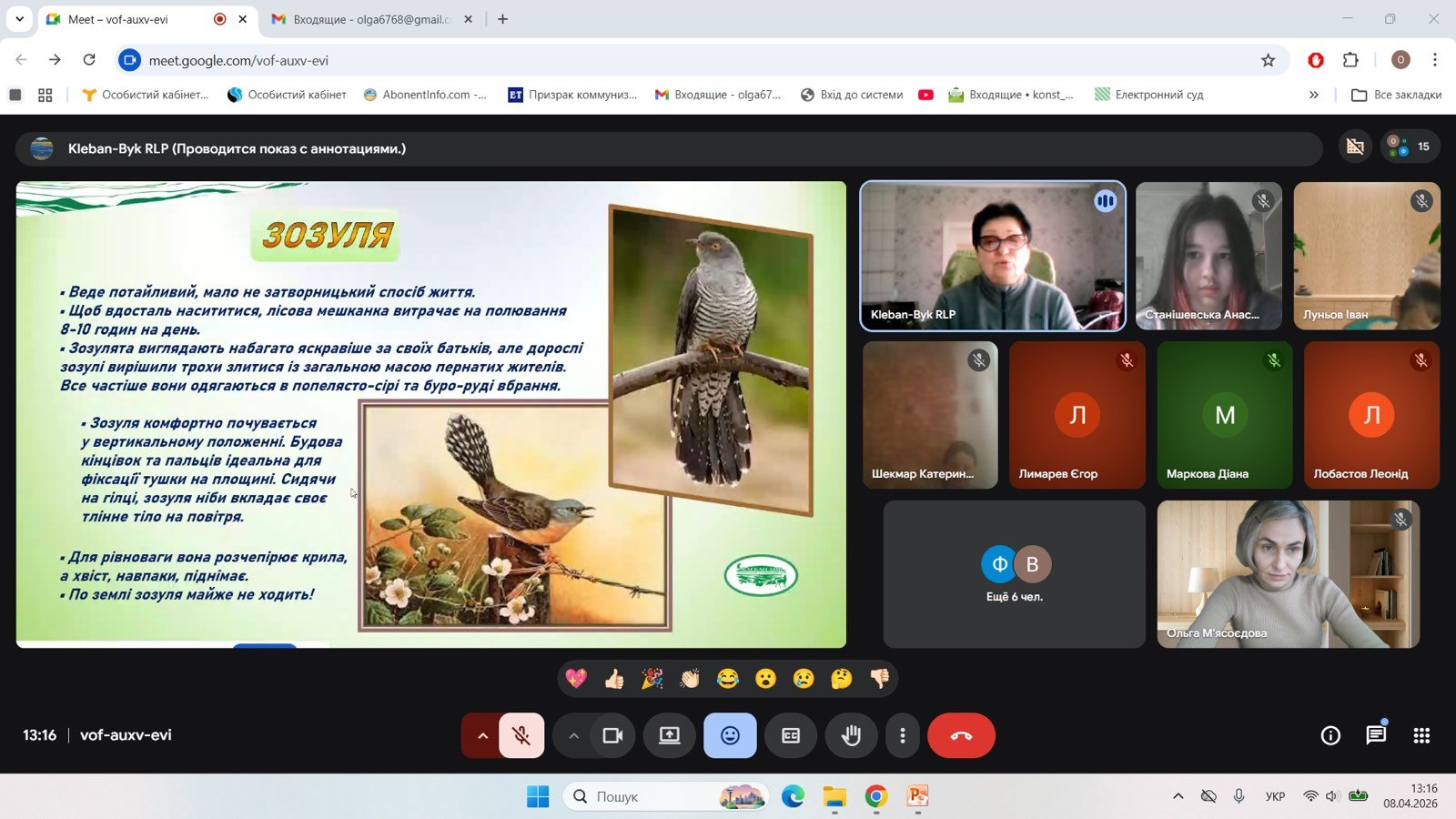The width and height of the screenshot is (1456, 819).
Task: Open the activities grid icon
Action: tap(1421, 735)
